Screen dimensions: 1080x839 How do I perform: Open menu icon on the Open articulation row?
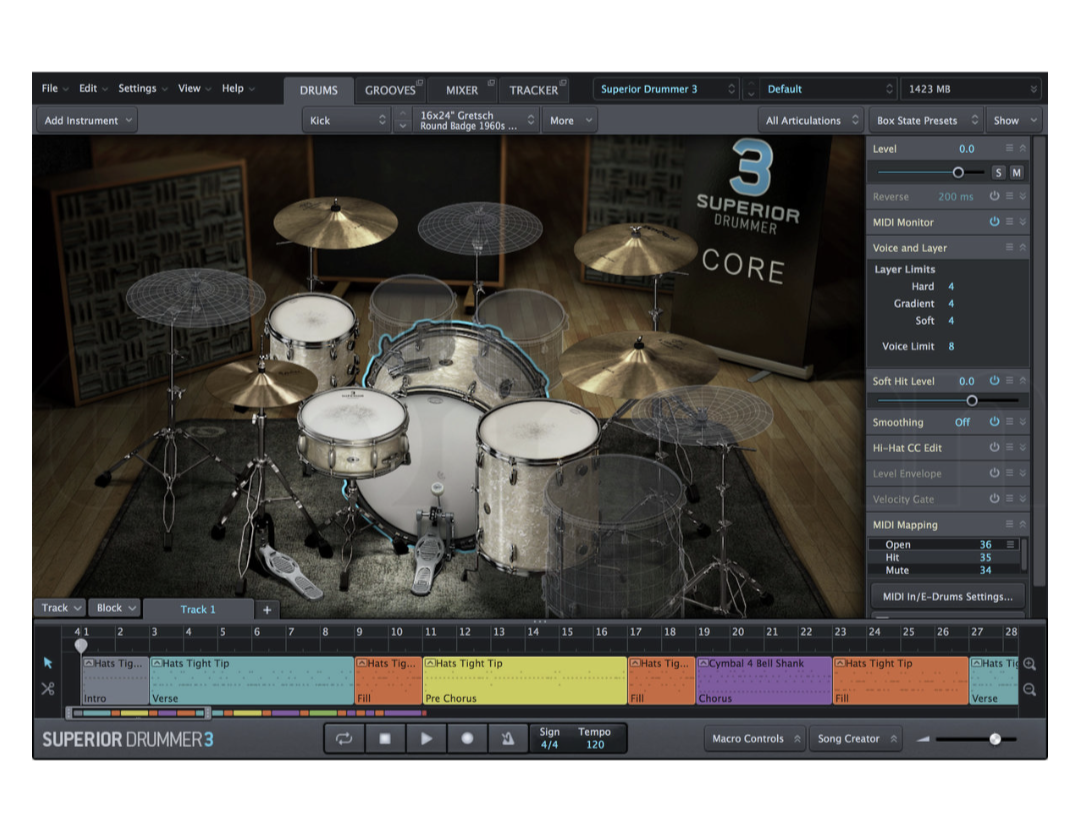[x=1010, y=544]
